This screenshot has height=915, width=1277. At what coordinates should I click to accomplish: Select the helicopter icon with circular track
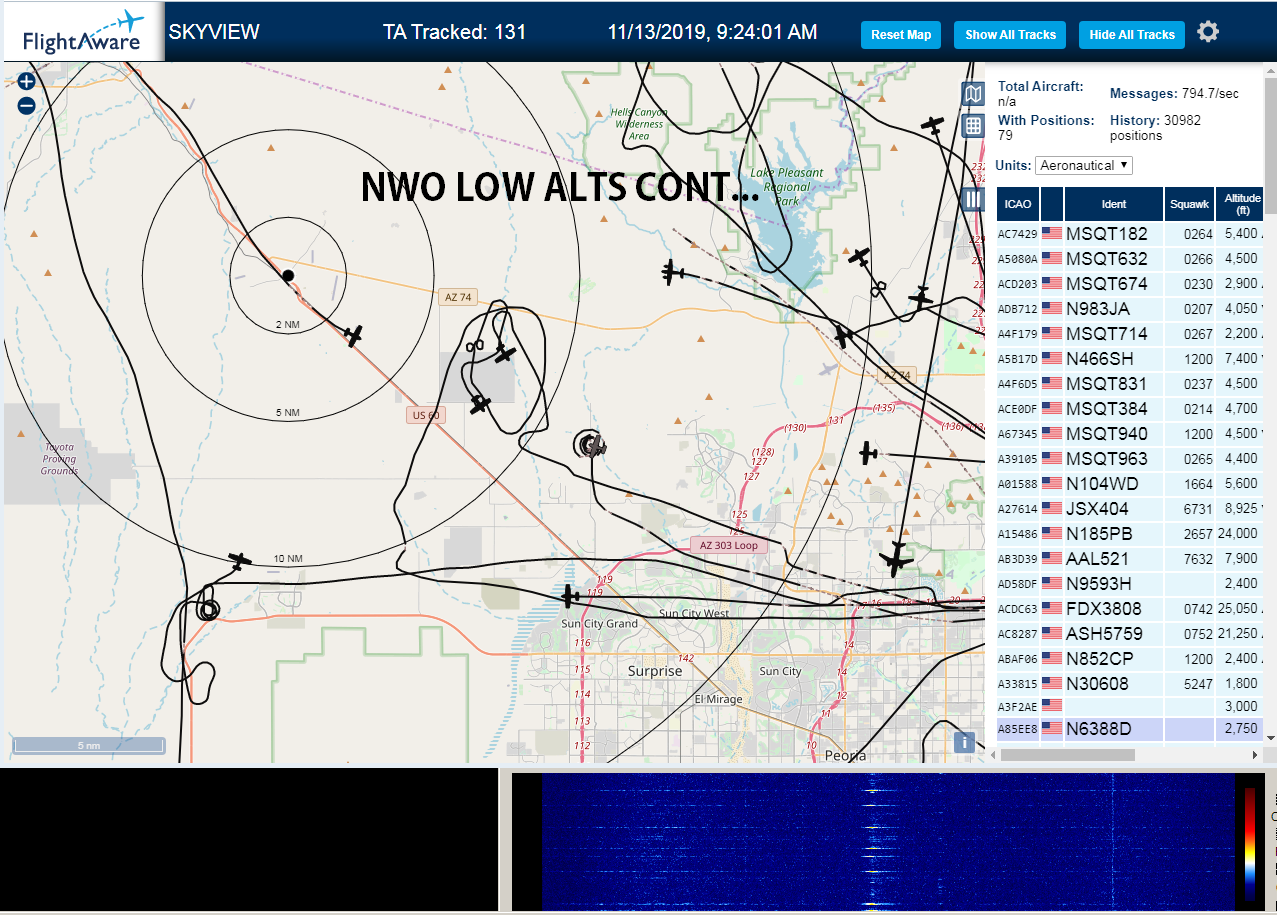pos(596,446)
